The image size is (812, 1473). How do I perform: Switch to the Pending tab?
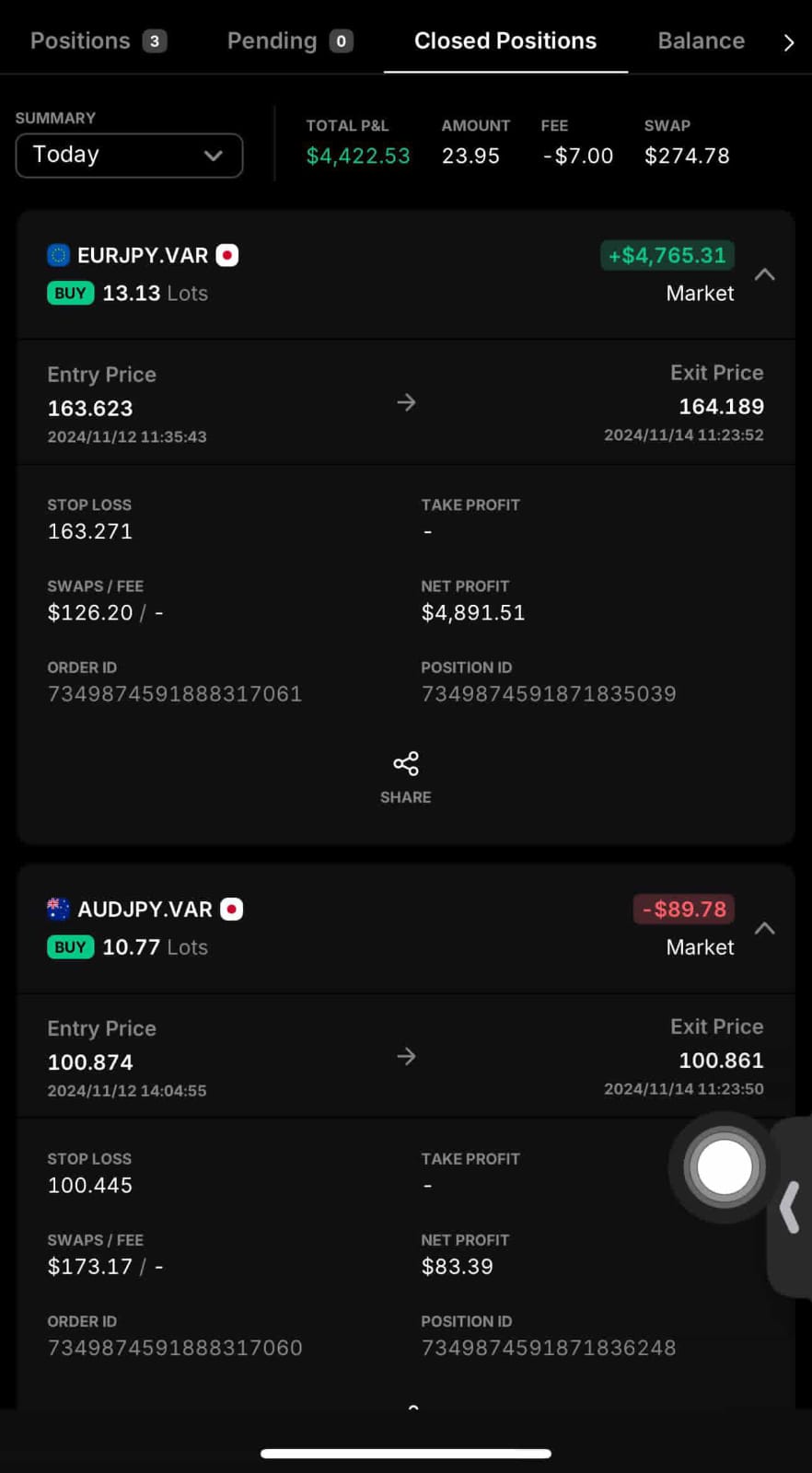click(289, 41)
